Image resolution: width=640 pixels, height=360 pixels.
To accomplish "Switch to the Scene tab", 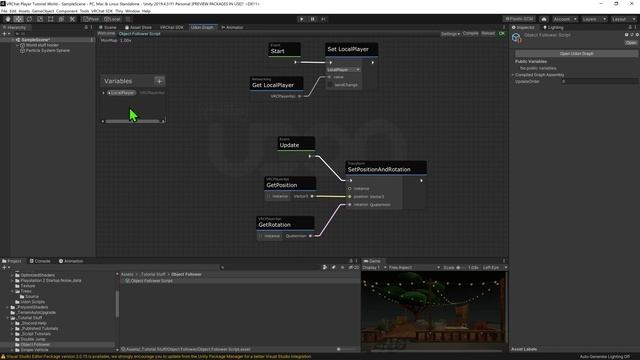I will (107, 27).
